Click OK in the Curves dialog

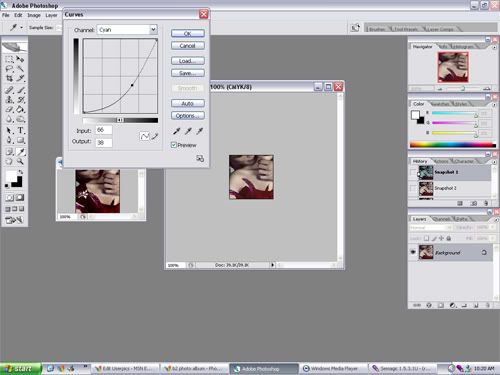tap(188, 33)
